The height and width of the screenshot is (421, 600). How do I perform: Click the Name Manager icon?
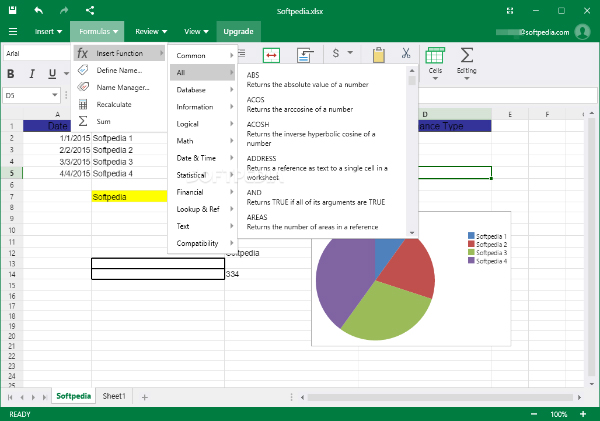[x=84, y=87]
